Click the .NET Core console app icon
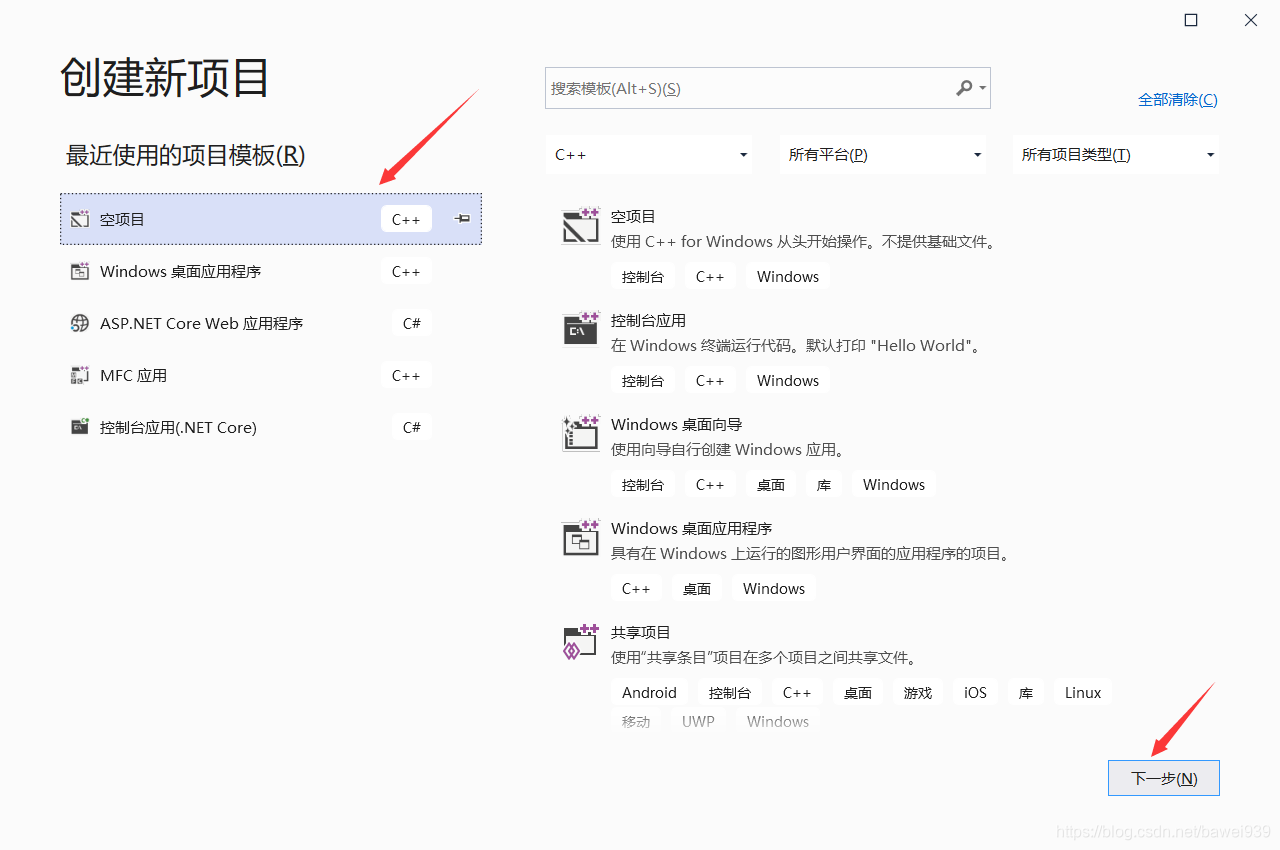This screenshot has height=850, width=1280. point(80,427)
